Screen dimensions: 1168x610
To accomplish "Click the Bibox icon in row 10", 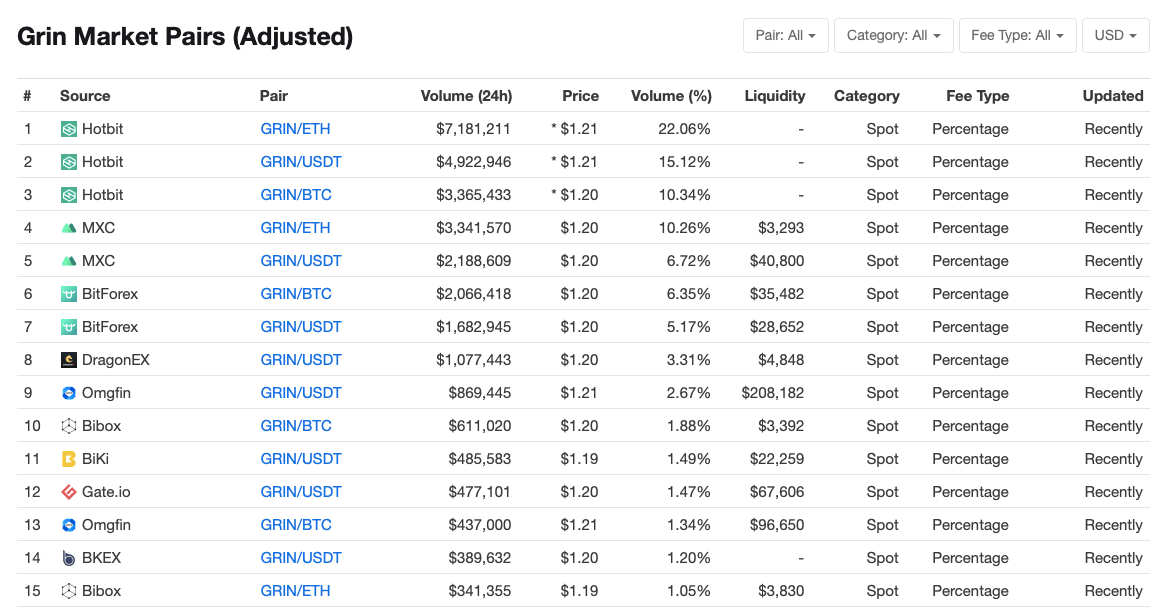I will pyautogui.click(x=69, y=426).
